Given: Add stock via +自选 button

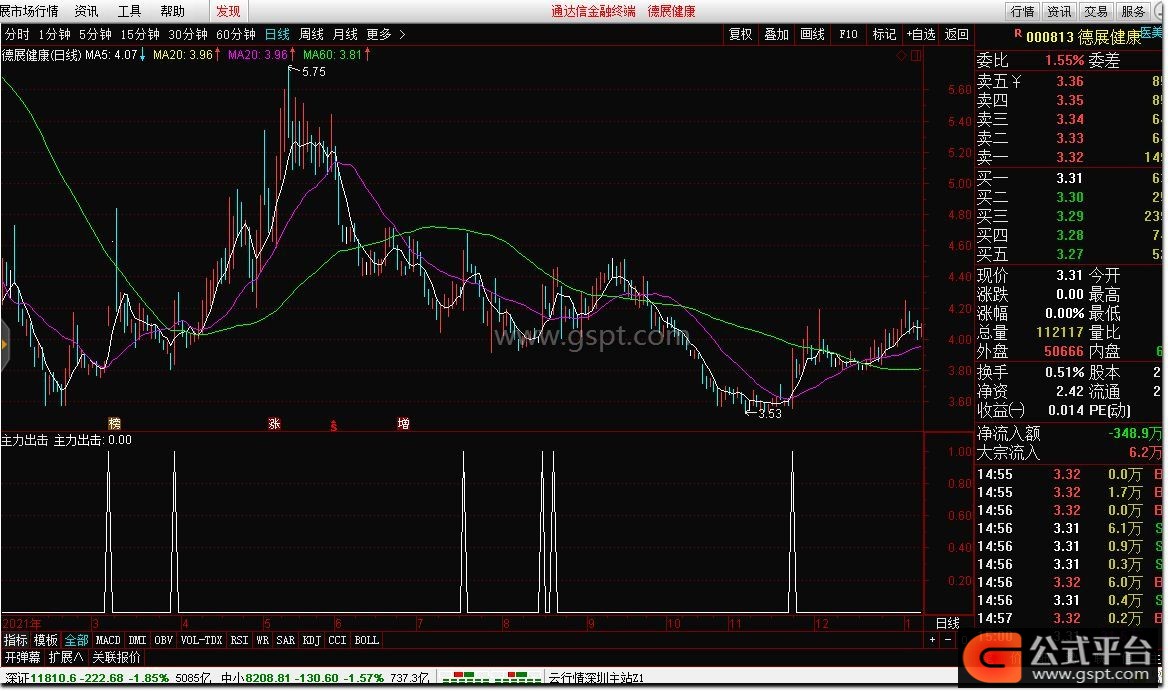Looking at the screenshot, I should [920, 34].
